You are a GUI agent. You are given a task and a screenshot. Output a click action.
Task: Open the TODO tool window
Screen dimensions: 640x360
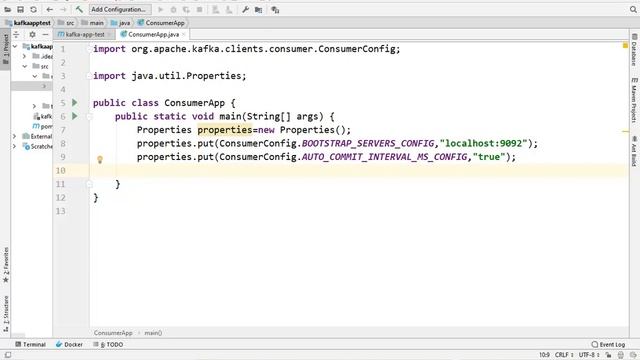pos(108,344)
